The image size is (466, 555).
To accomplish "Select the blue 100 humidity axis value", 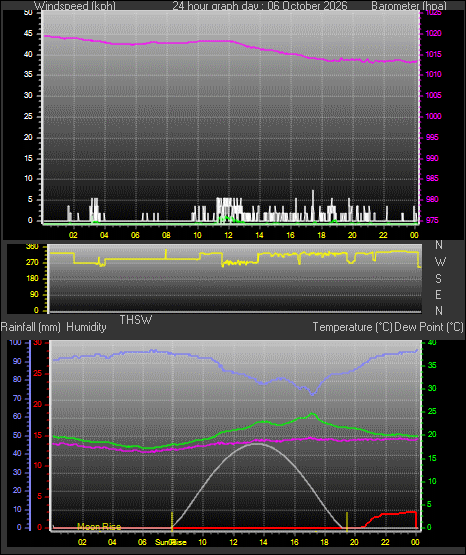I will tap(15, 343).
